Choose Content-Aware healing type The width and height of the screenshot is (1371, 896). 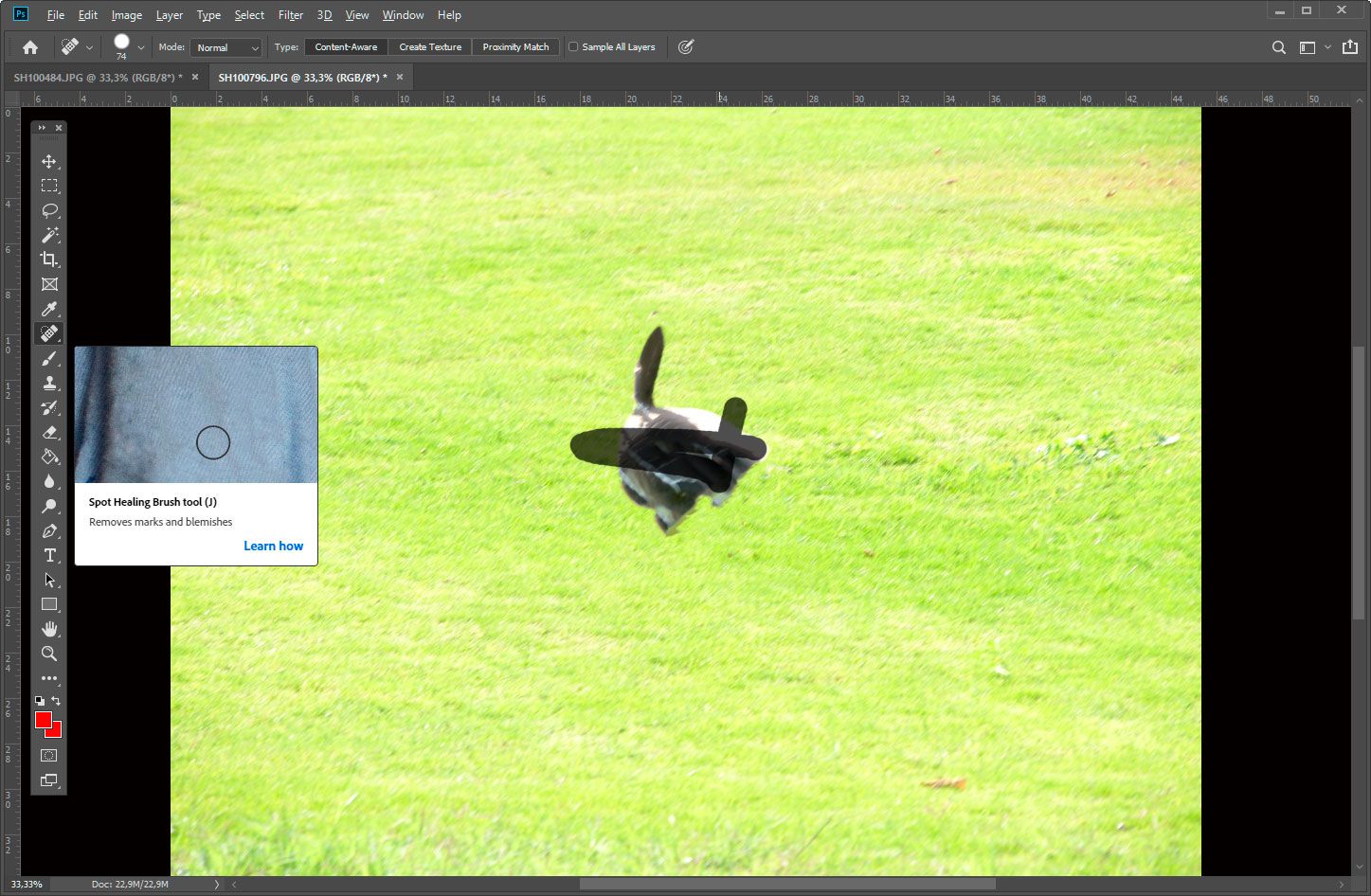346,46
